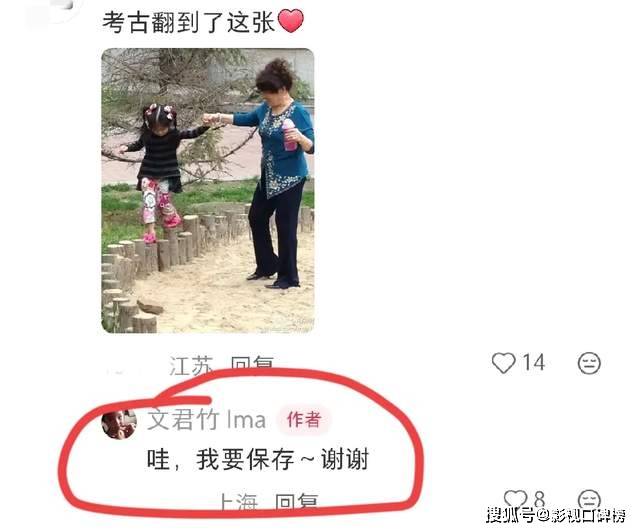The height and width of the screenshot is (532, 640).
Task: Select the reply text 哇,我要保存~谢谢
Action: (258, 459)
